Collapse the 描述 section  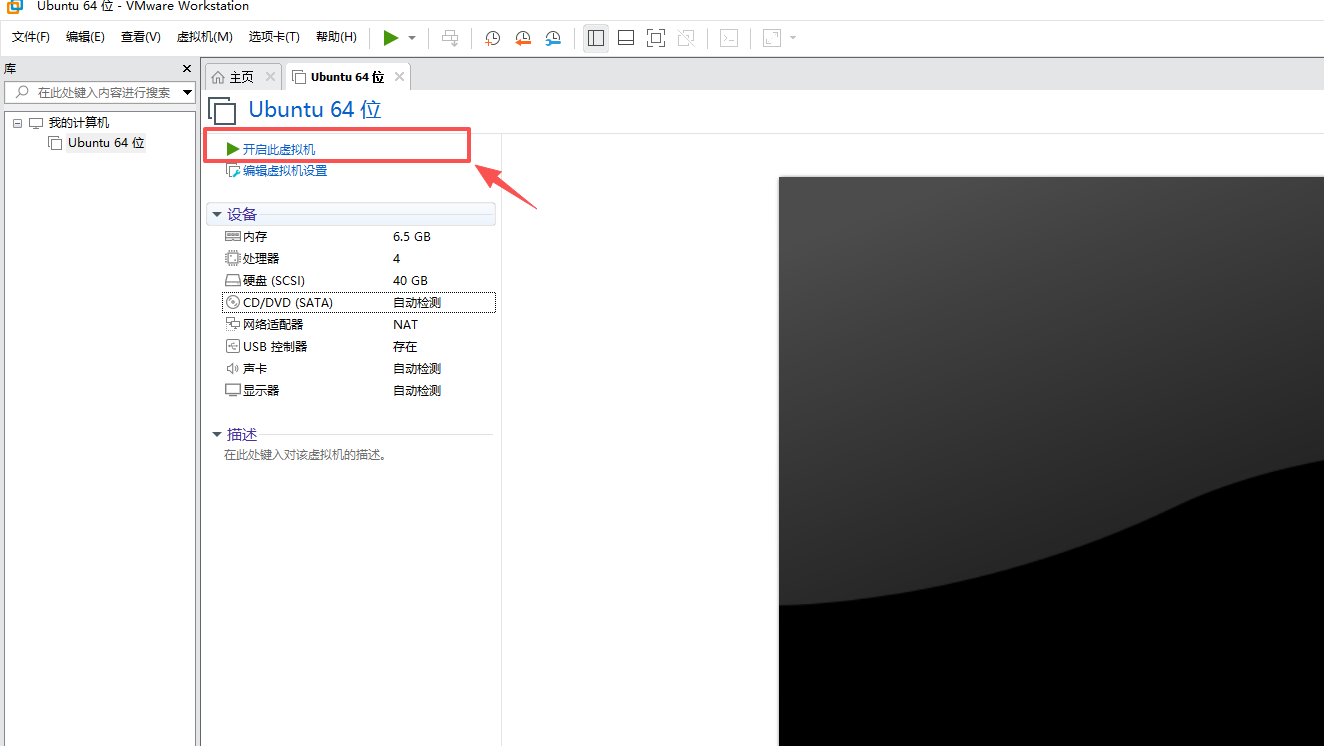pos(216,435)
